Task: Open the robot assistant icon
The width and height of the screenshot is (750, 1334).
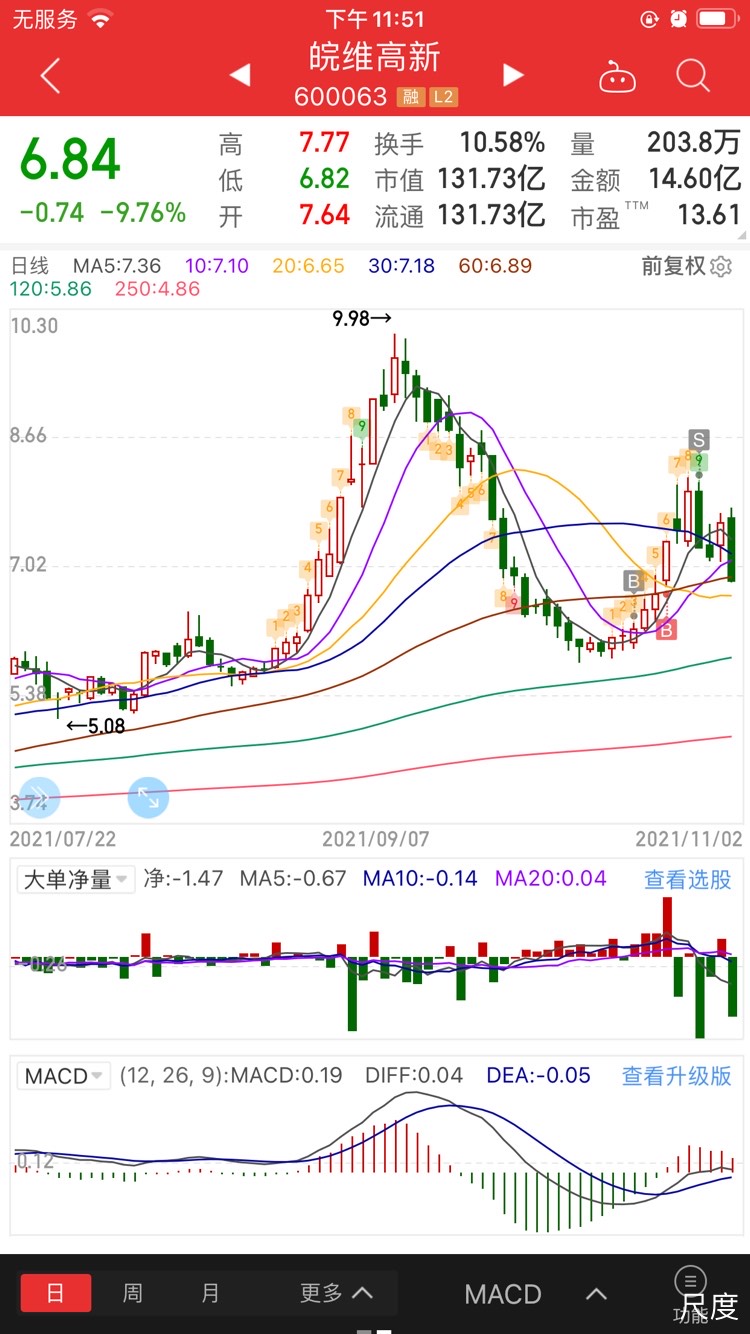Action: 617,76
